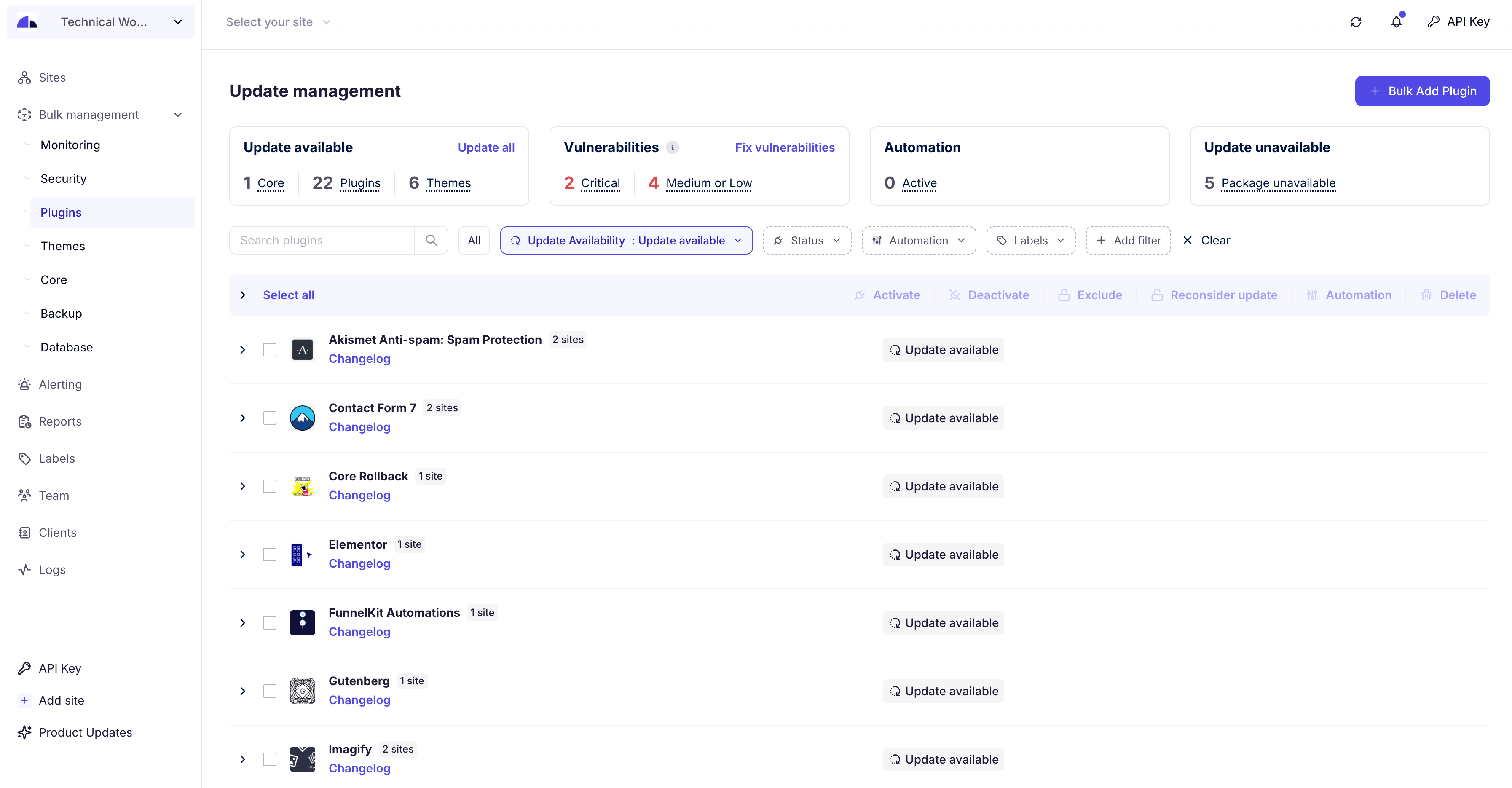Open API Key in the sidebar
The width and height of the screenshot is (1512, 788).
coord(60,668)
